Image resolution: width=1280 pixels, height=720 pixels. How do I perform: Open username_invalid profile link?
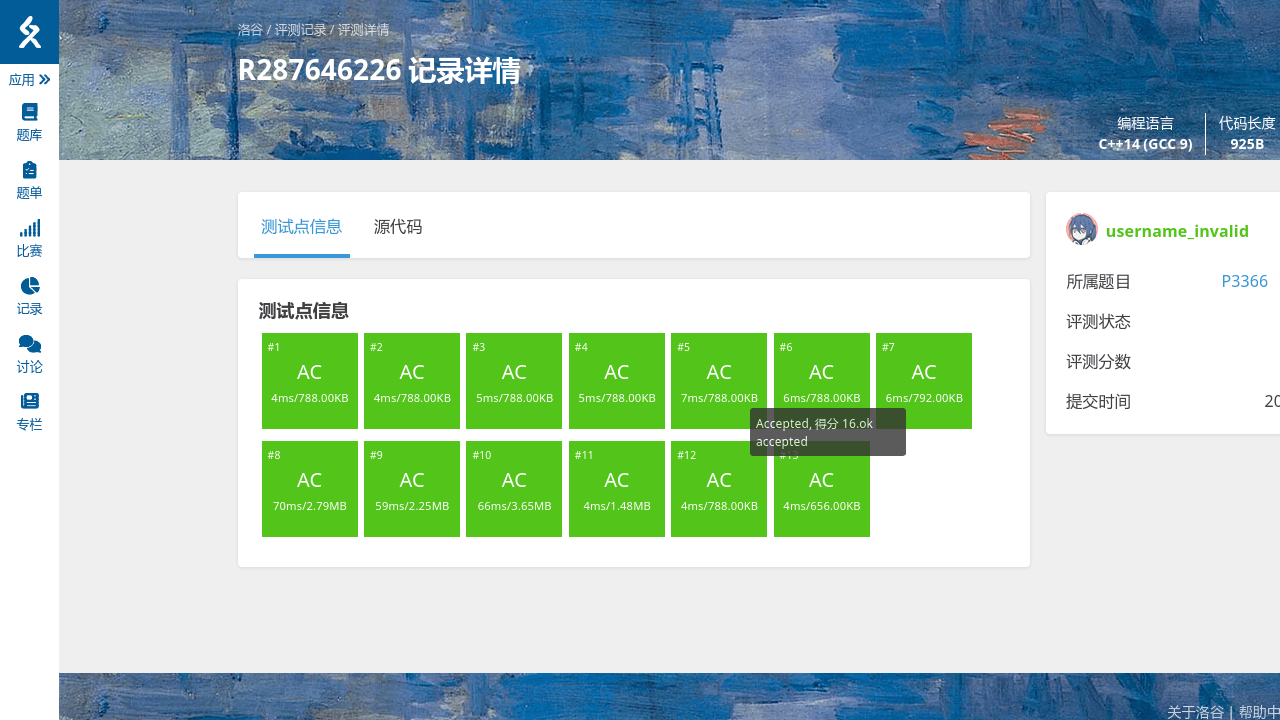point(1177,231)
